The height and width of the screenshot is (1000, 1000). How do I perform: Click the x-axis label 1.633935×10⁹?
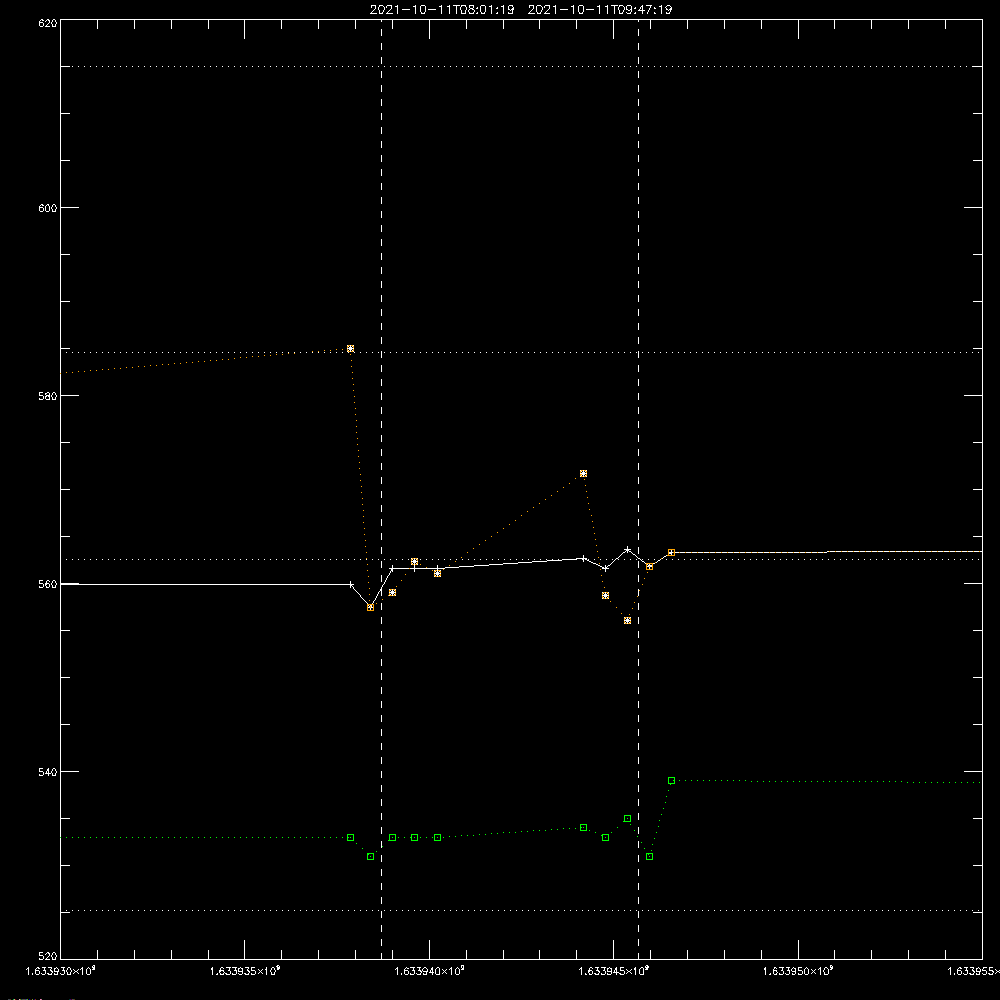(x=245, y=971)
